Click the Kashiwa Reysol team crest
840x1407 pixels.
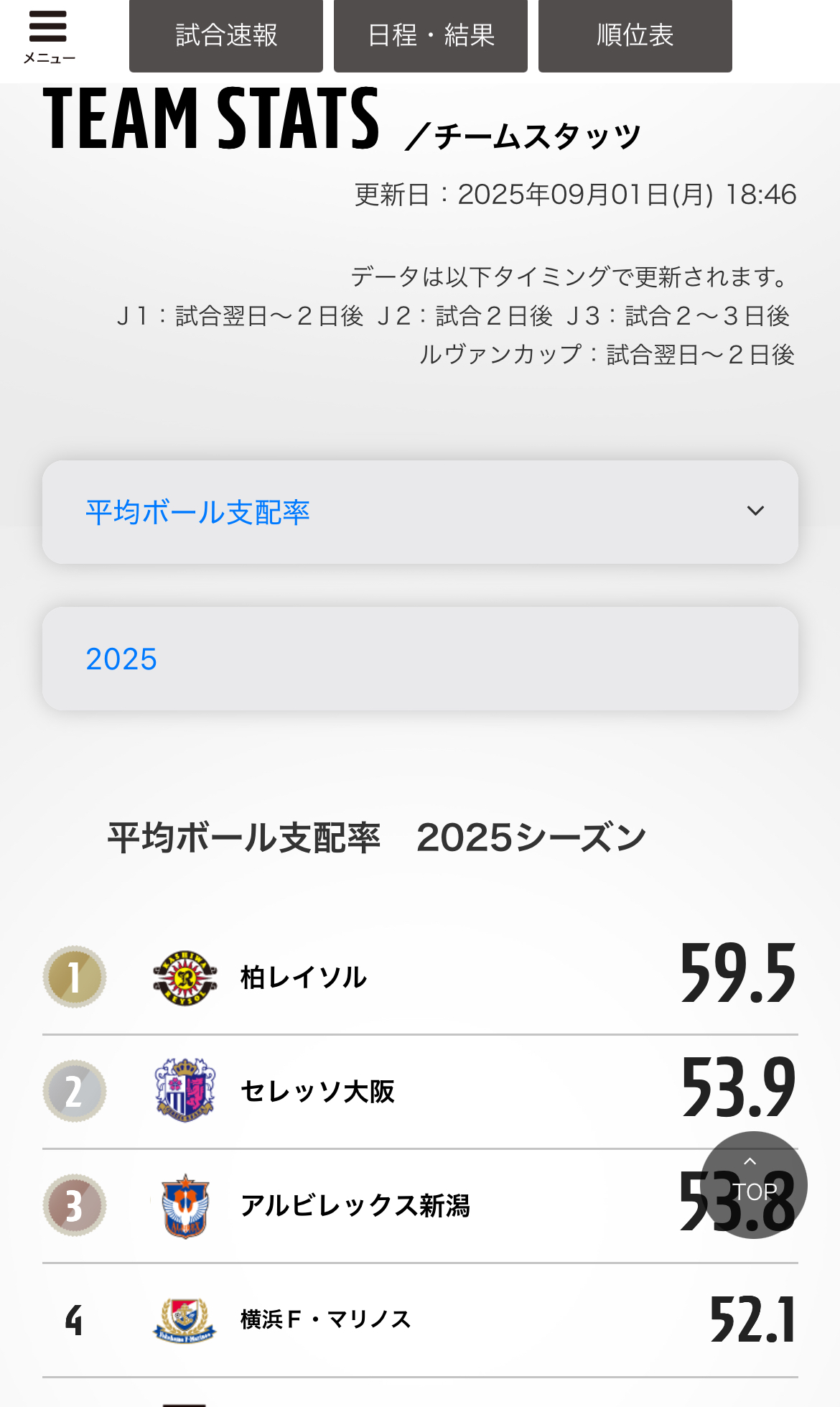click(185, 978)
